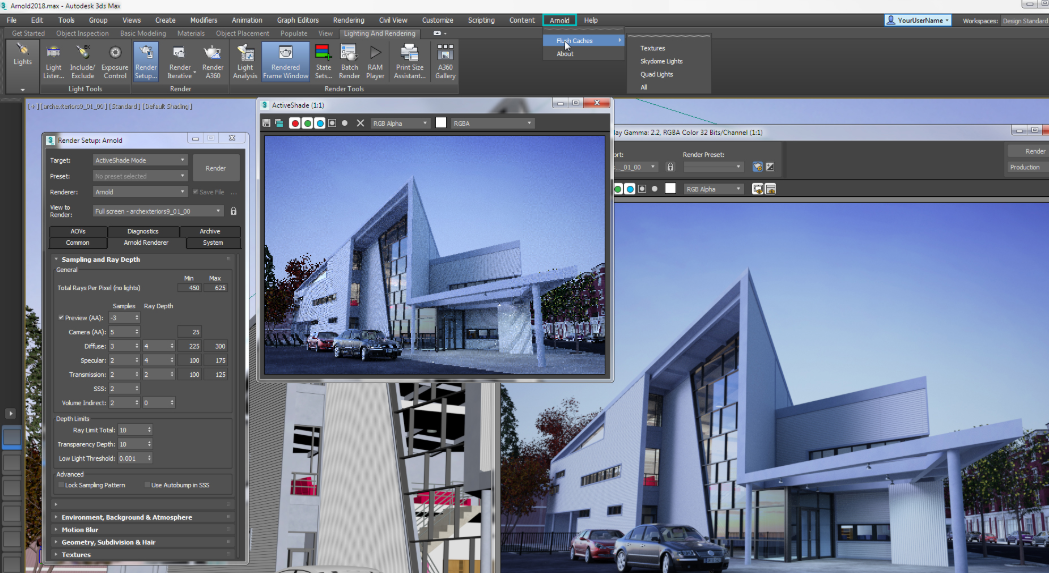The height and width of the screenshot is (573, 1049).
Task: Toggle green channel in ActiveShade window
Action: coord(307,123)
